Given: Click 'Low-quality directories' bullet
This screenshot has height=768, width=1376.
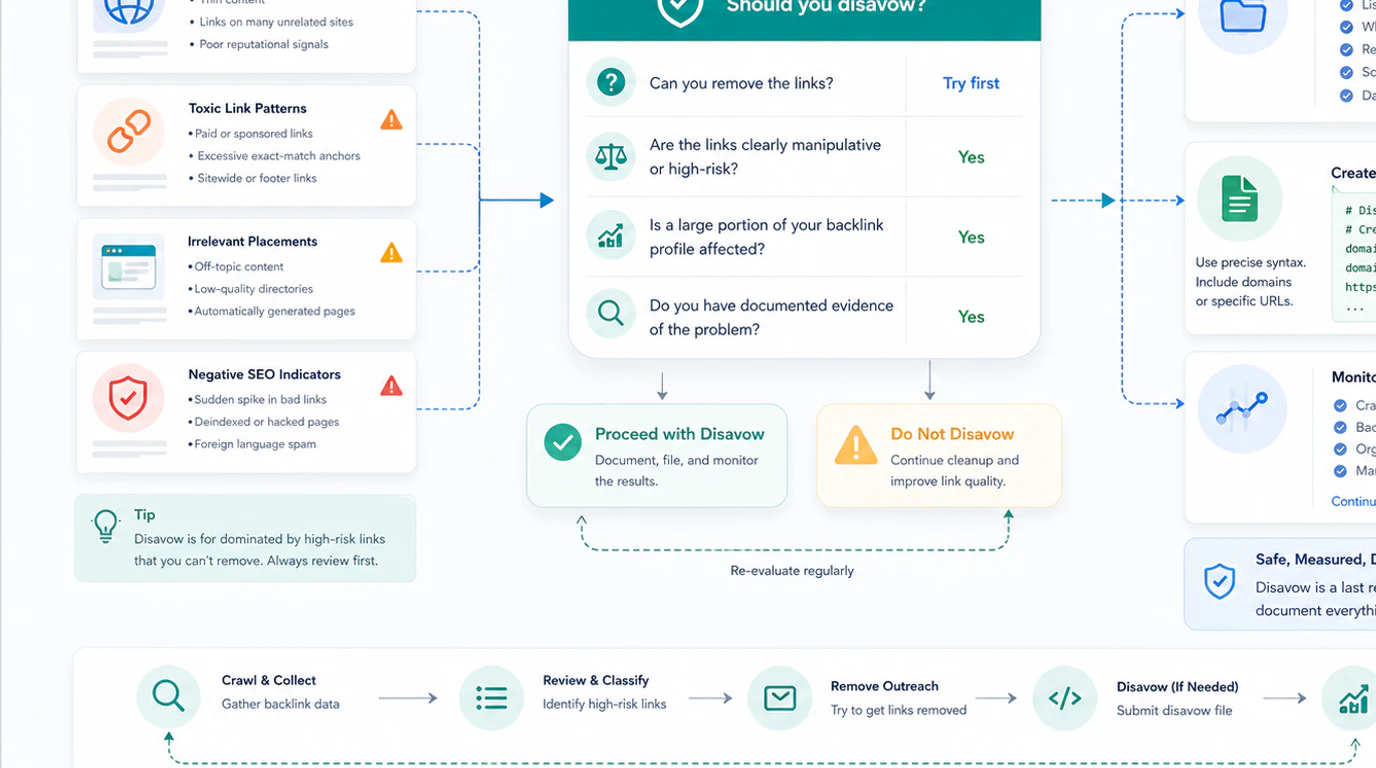Looking at the screenshot, I should (254, 289).
